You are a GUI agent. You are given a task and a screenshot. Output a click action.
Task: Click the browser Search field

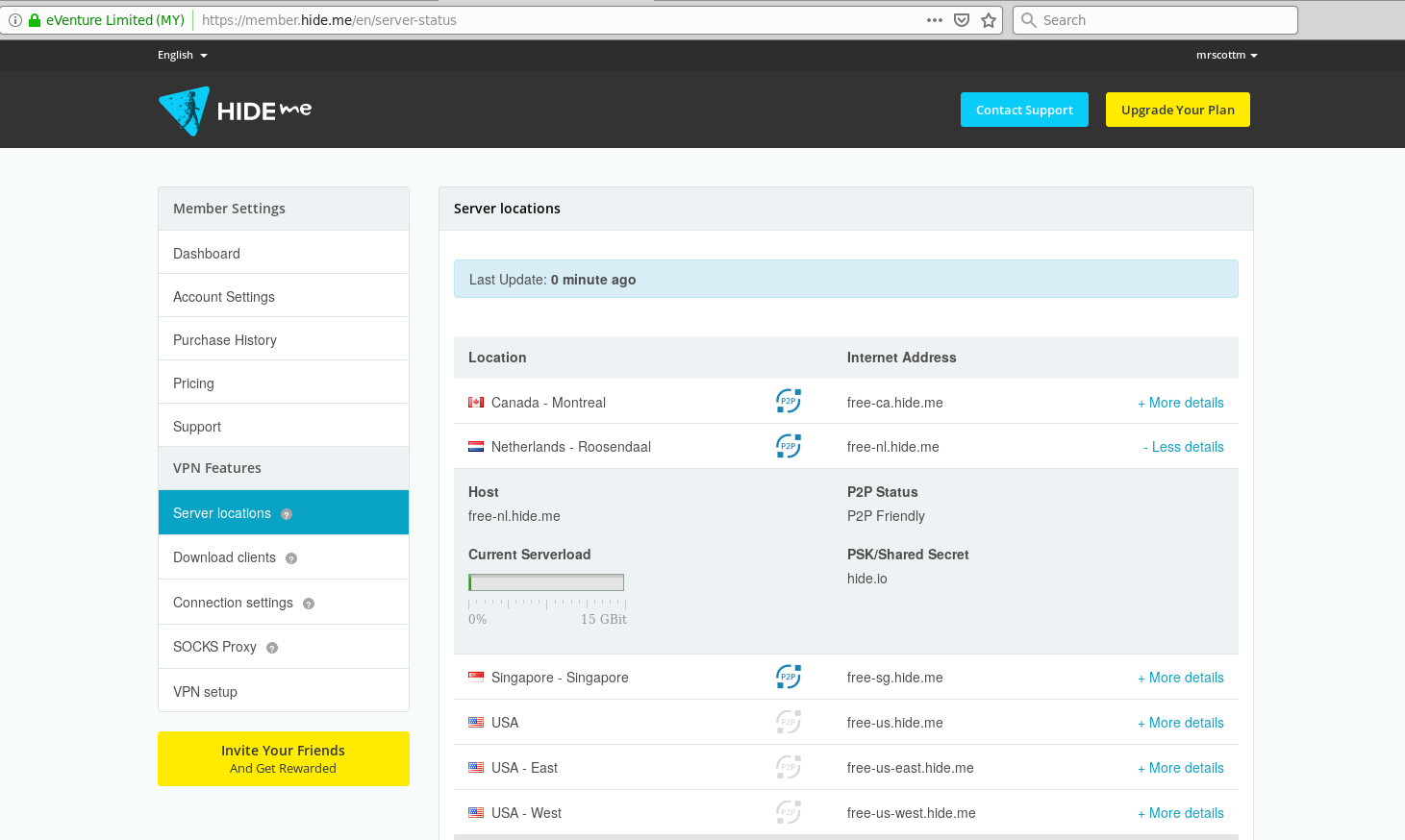[x=1155, y=20]
